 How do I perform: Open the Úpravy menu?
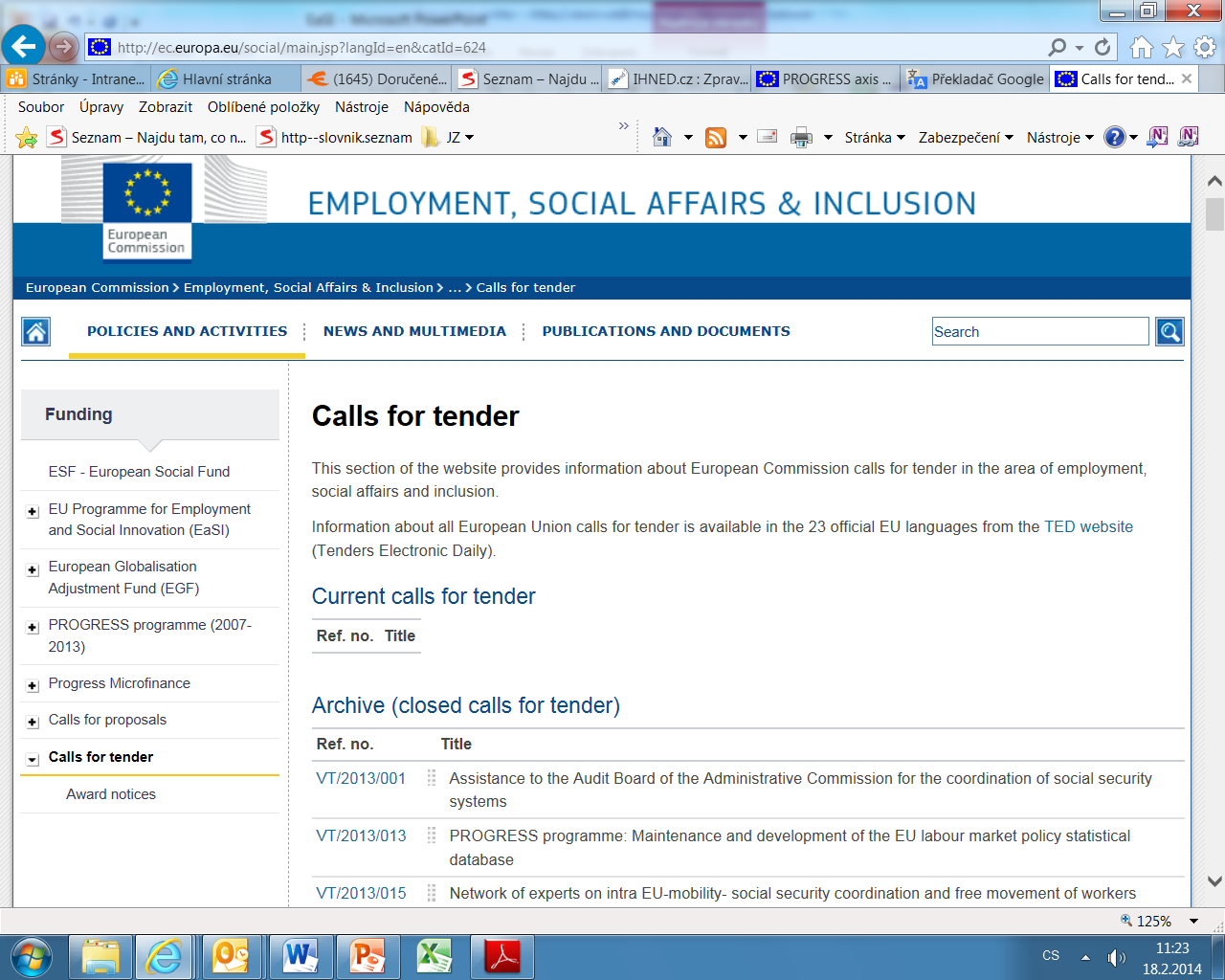tap(101, 107)
